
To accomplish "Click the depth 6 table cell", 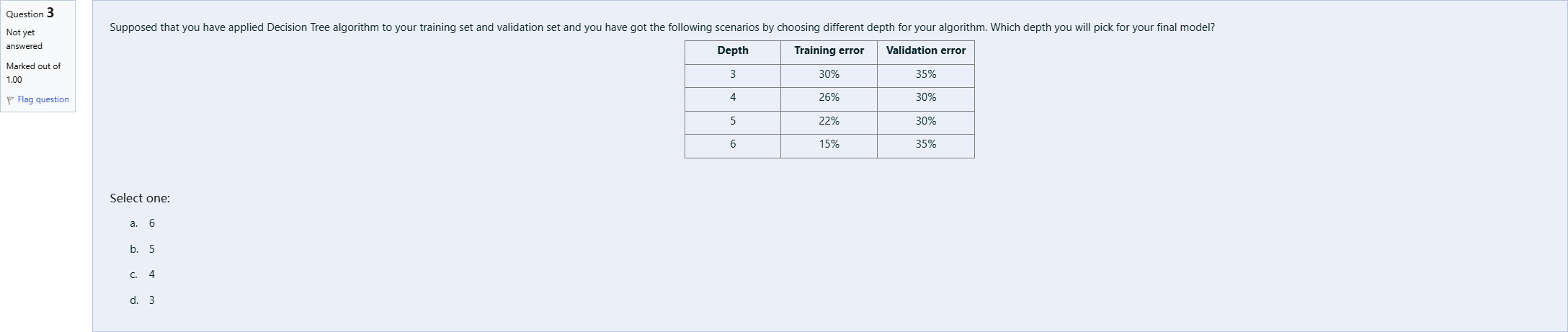I will tap(732, 144).
